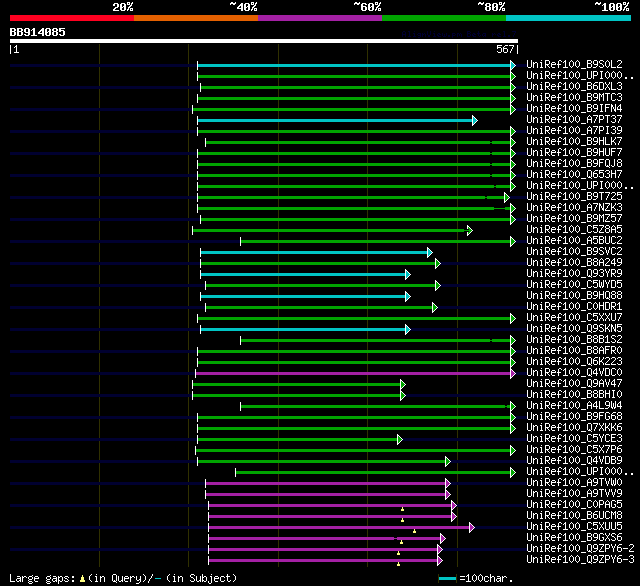Click the query end position 567 label
The image size is (640, 586).
pyautogui.click(x=505, y=49)
